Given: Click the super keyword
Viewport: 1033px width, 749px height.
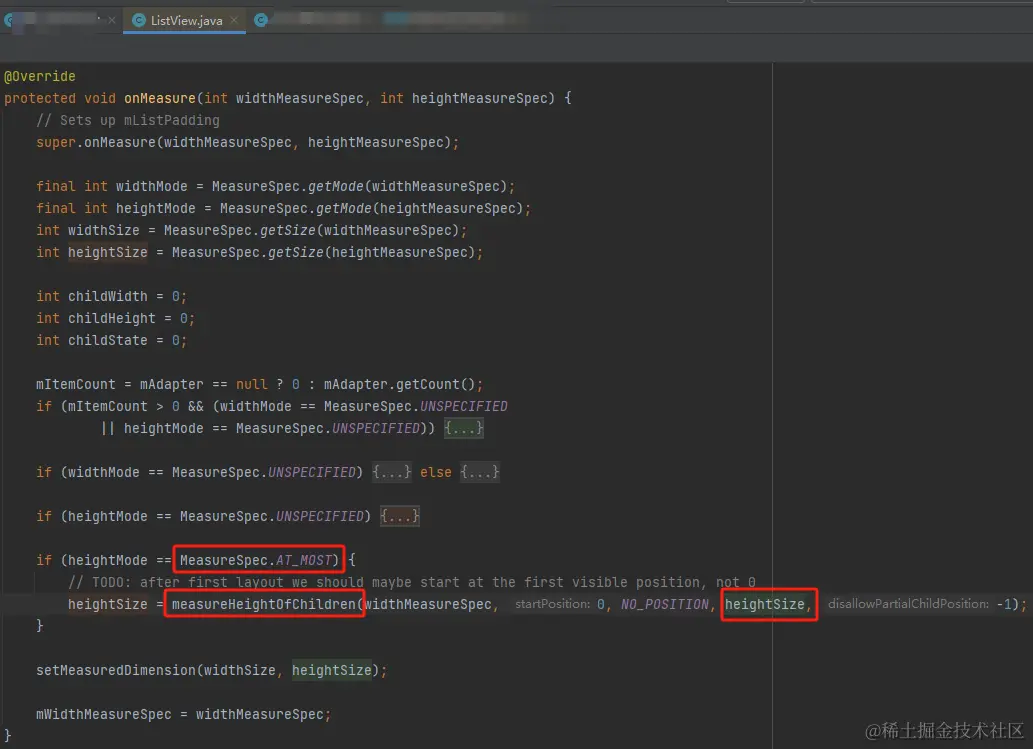Looking at the screenshot, I should pyautogui.click(x=56, y=142).
